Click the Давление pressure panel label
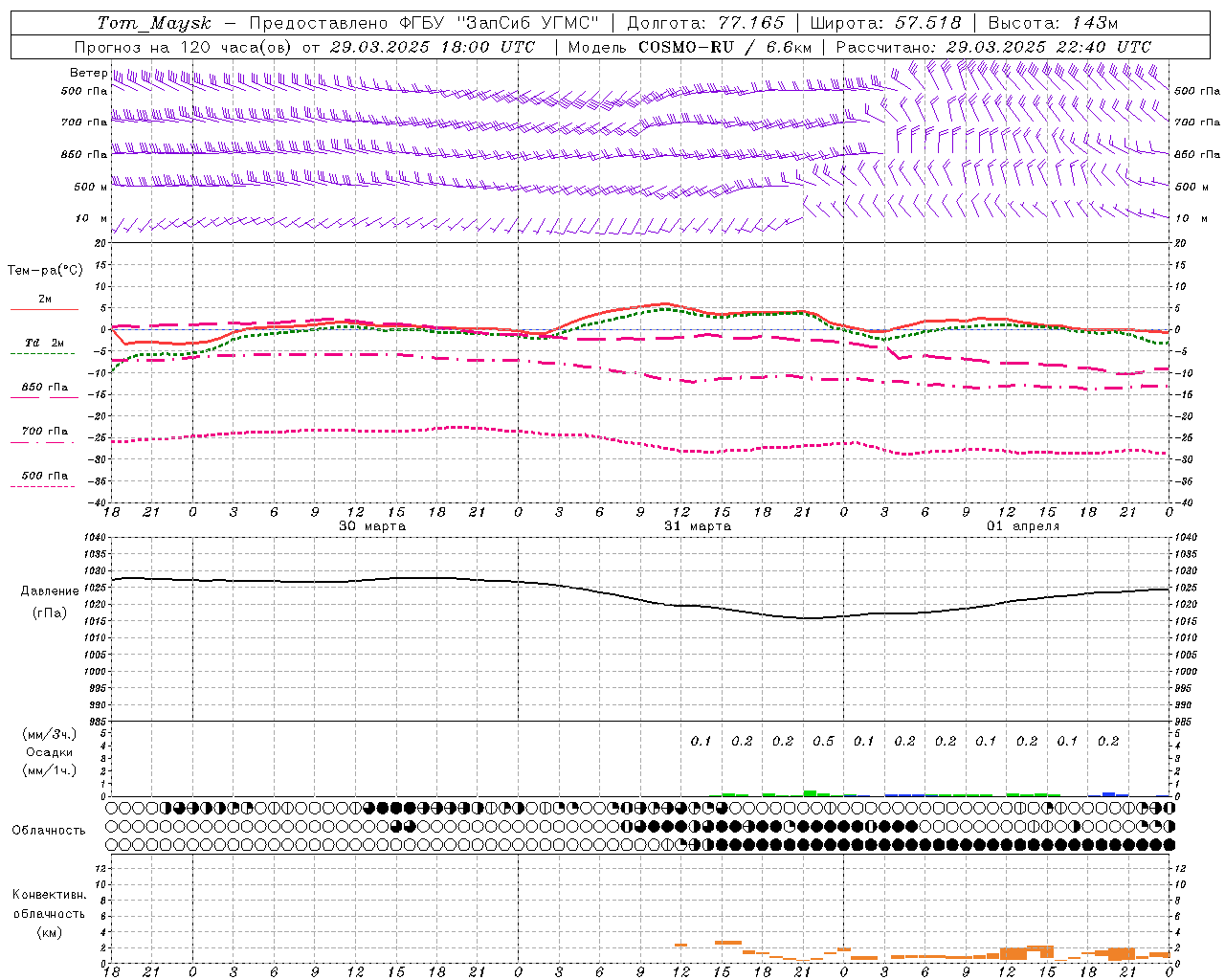This screenshot has width=1225, height=980. point(50,591)
